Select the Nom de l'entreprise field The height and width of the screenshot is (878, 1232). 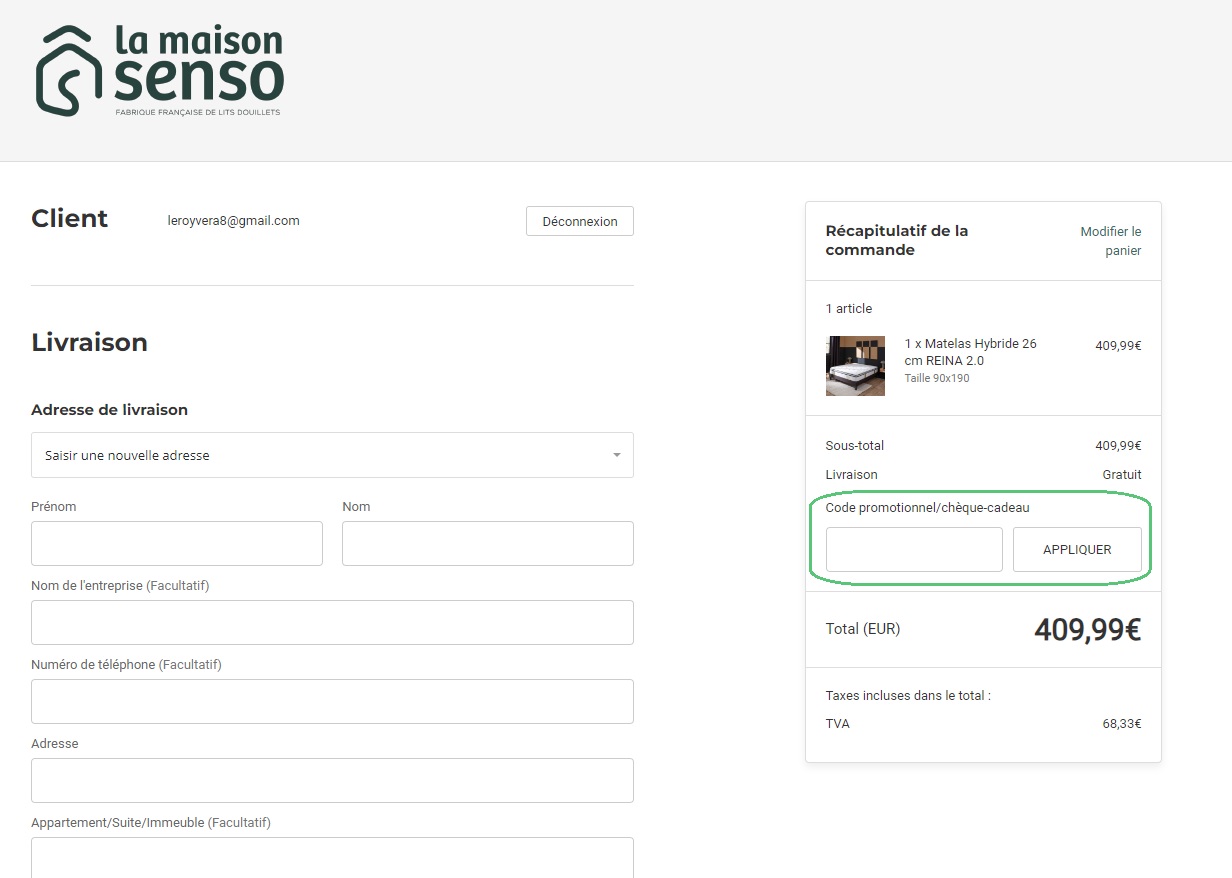point(332,622)
